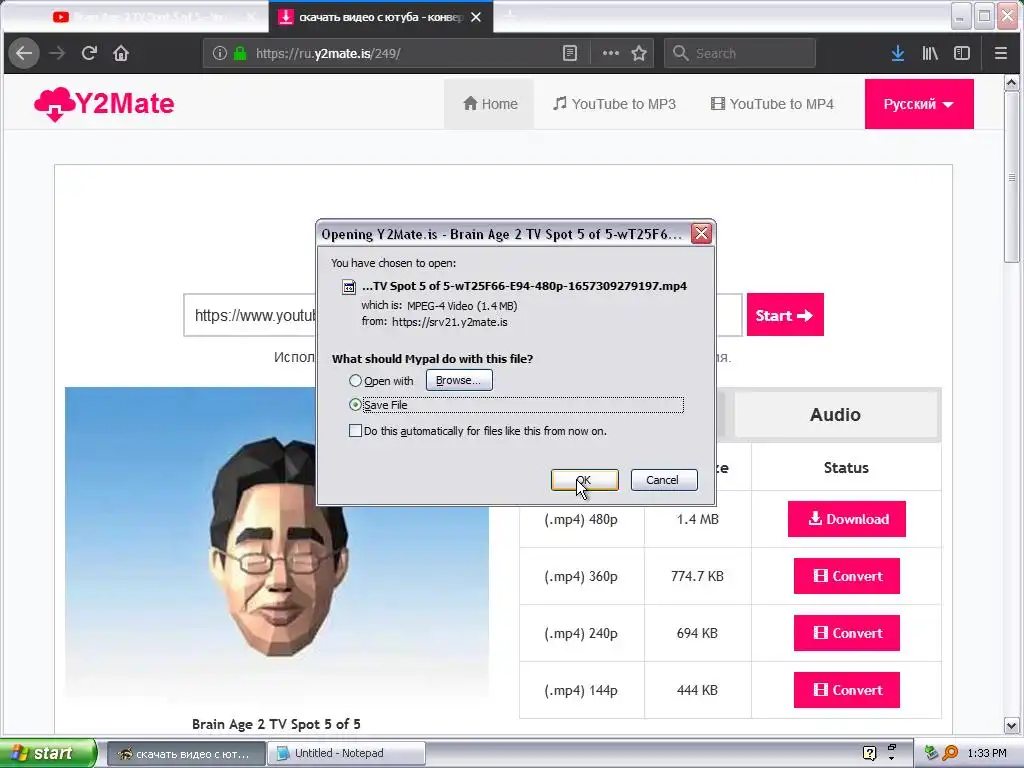Open the Windows start menu
This screenshot has height=768, width=1024.
pyautogui.click(x=48, y=753)
